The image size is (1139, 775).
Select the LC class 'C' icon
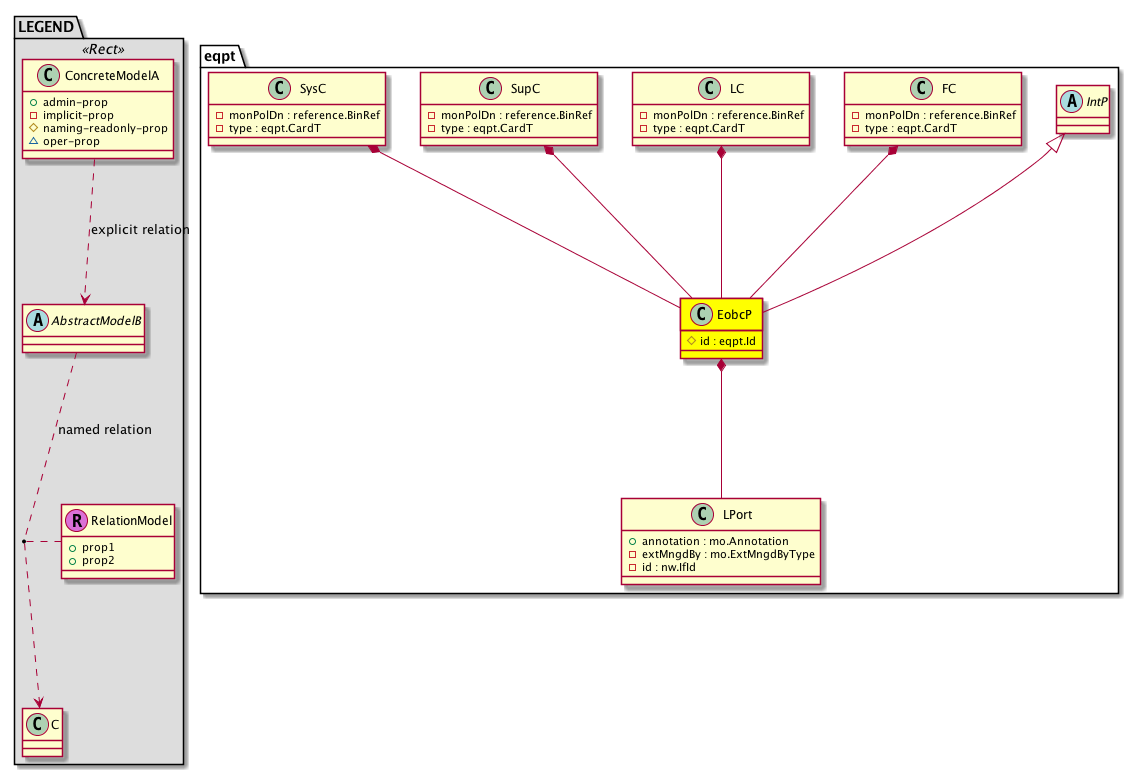pos(709,88)
